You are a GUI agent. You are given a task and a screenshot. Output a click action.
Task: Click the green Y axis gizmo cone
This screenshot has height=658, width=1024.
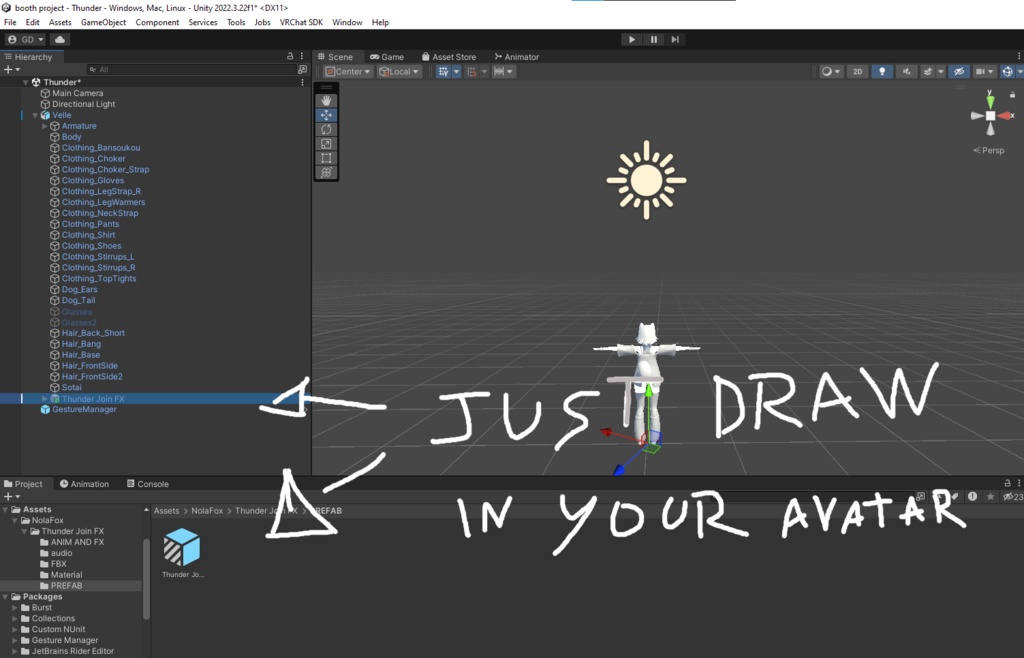click(x=991, y=101)
